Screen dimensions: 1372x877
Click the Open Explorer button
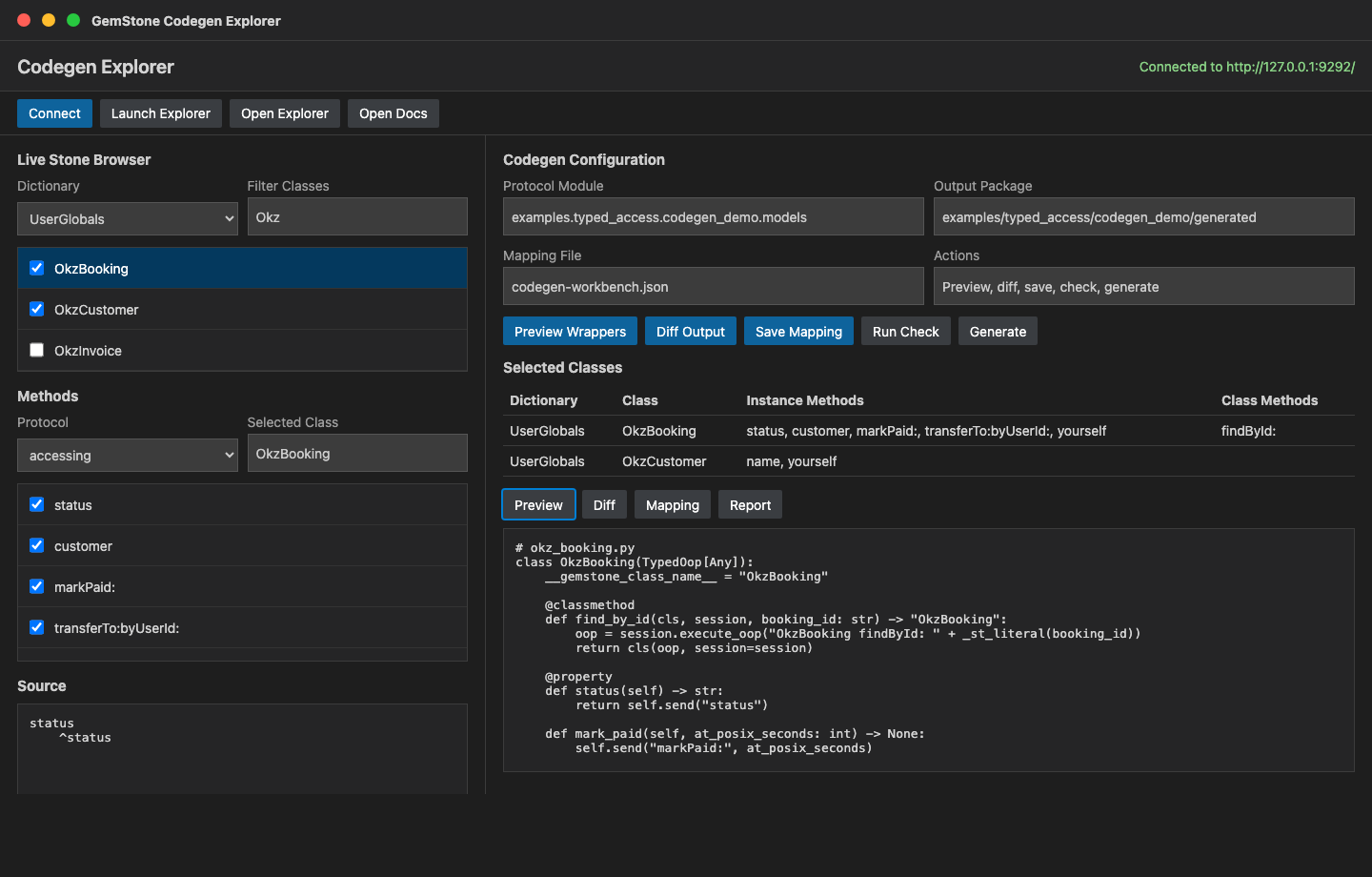(285, 113)
